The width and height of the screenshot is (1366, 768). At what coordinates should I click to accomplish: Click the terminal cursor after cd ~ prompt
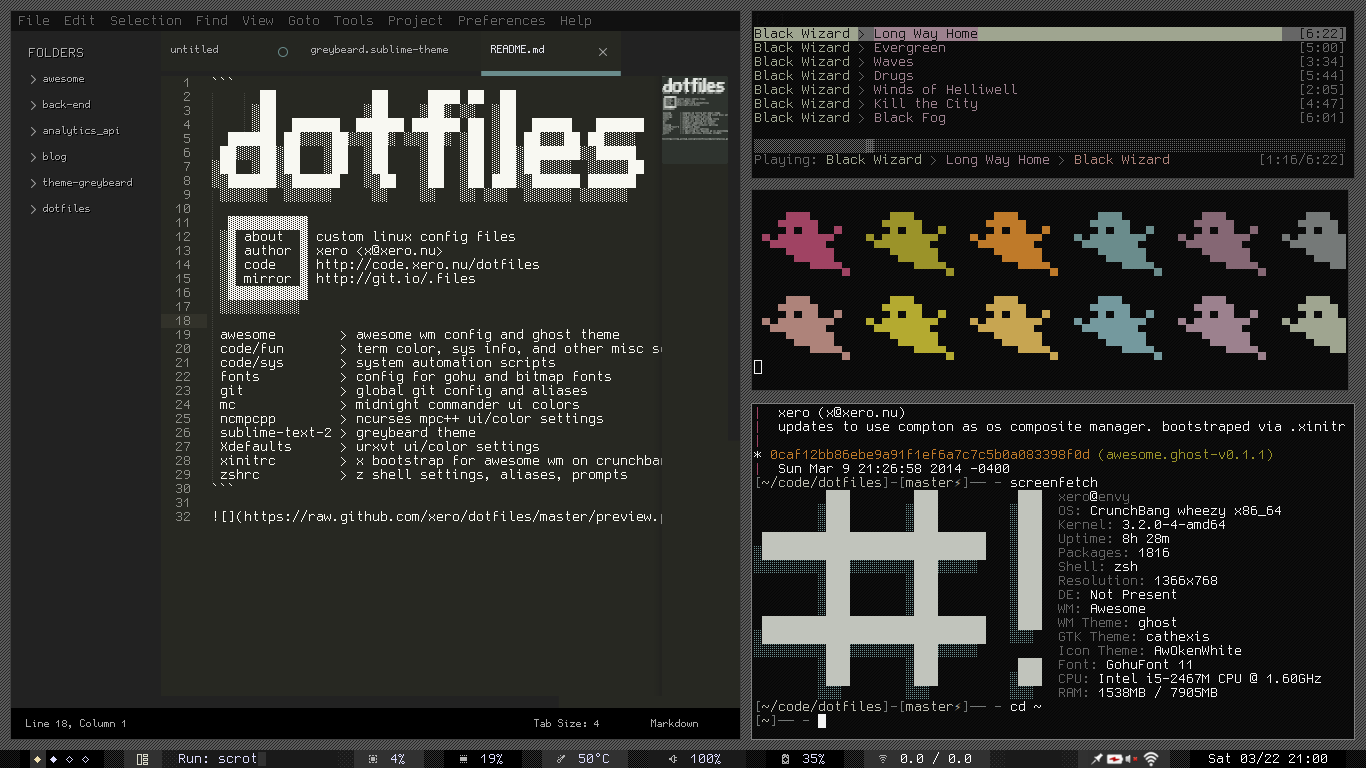[822, 720]
